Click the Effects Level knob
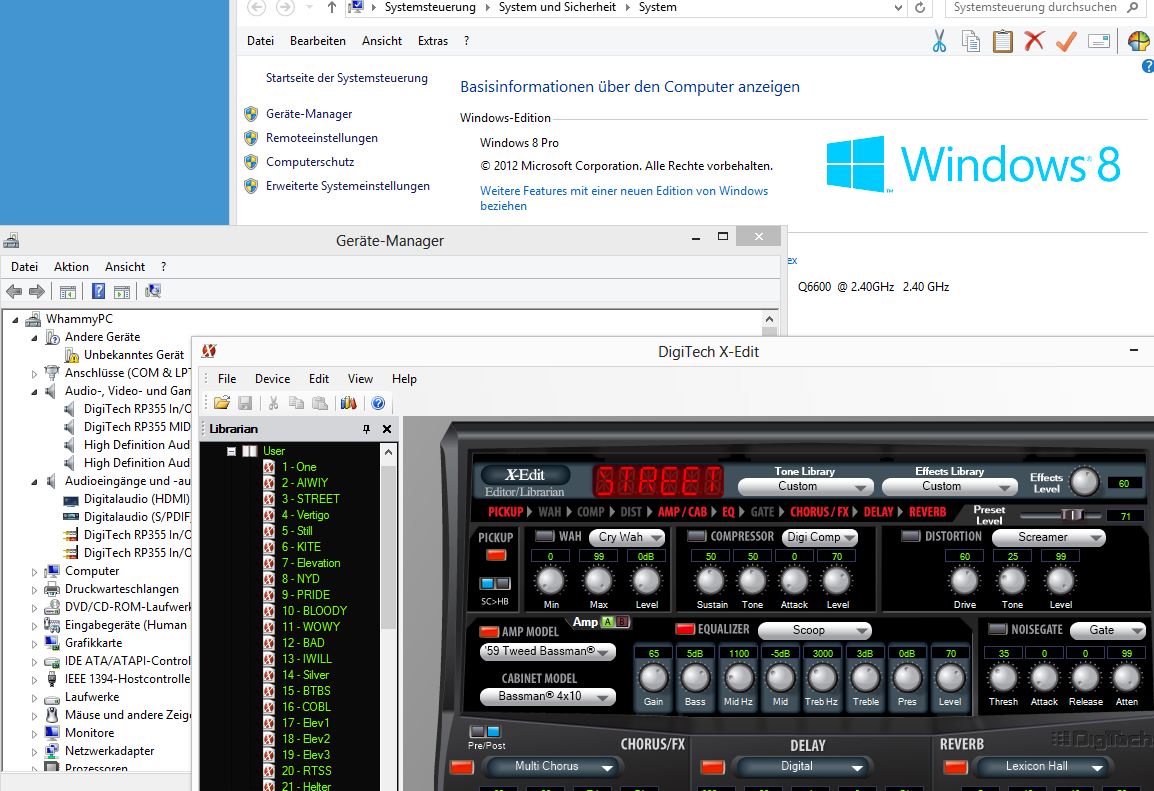The image size is (1154, 791). 1083,482
